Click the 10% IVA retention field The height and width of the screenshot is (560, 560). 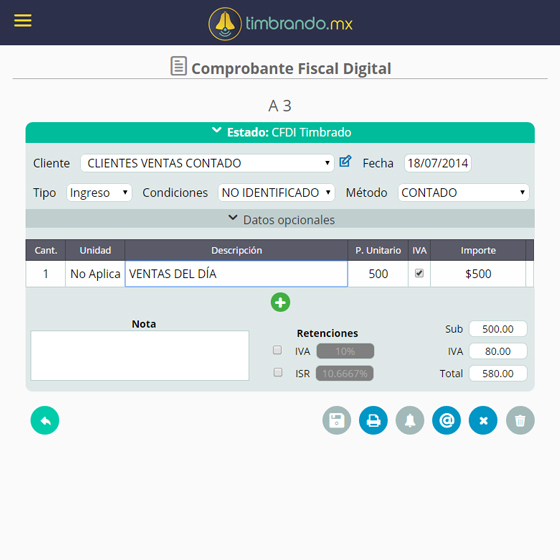coord(345,351)
